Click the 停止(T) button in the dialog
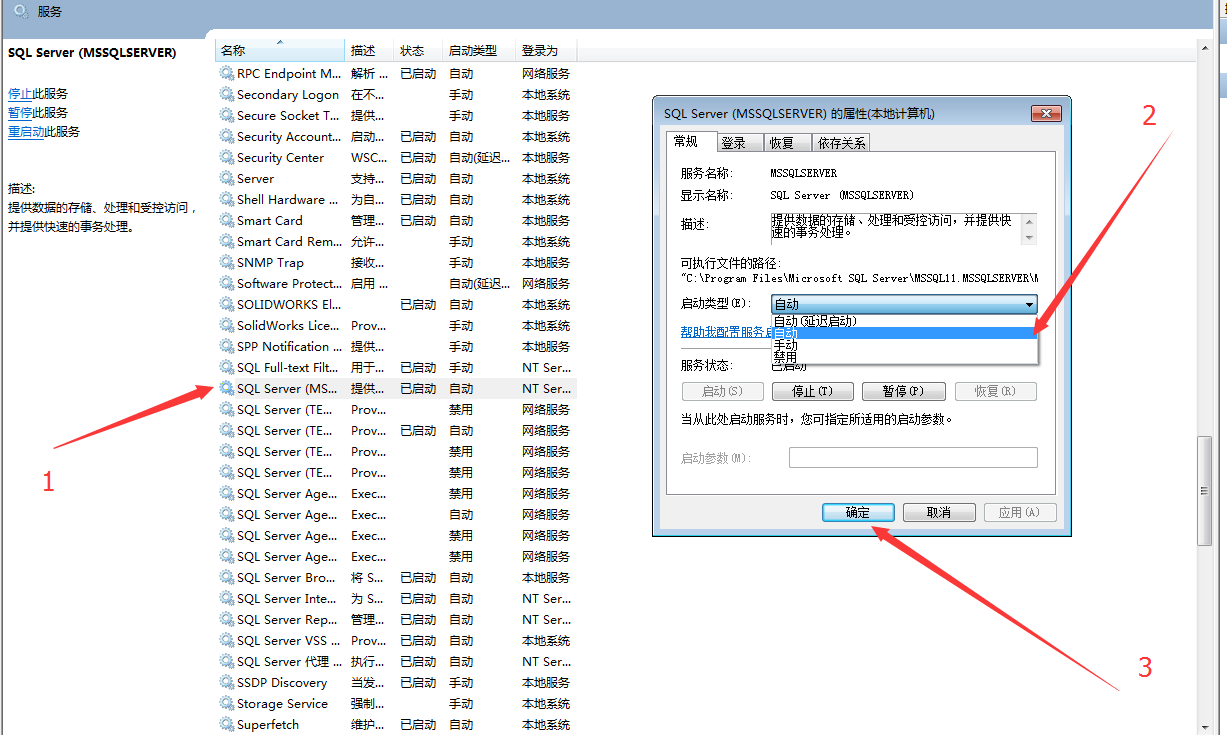Viewport: 1227px width, 735px height. 814,391
